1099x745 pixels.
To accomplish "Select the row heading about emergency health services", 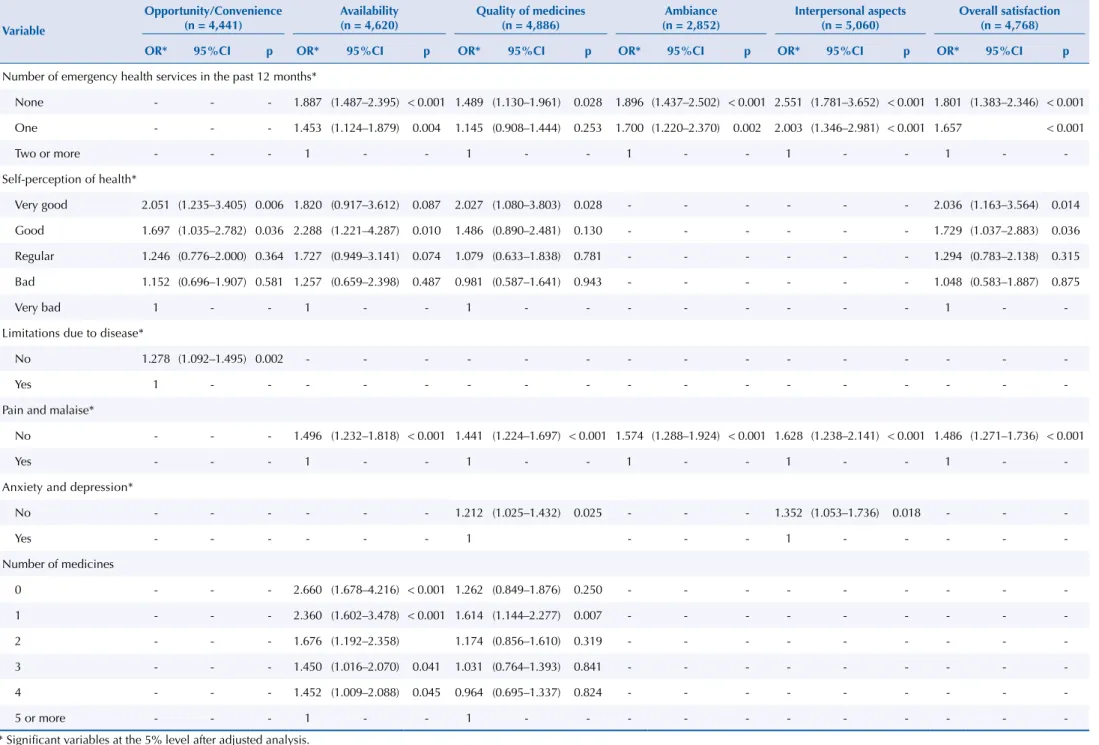I will click(x=159, y=76).
